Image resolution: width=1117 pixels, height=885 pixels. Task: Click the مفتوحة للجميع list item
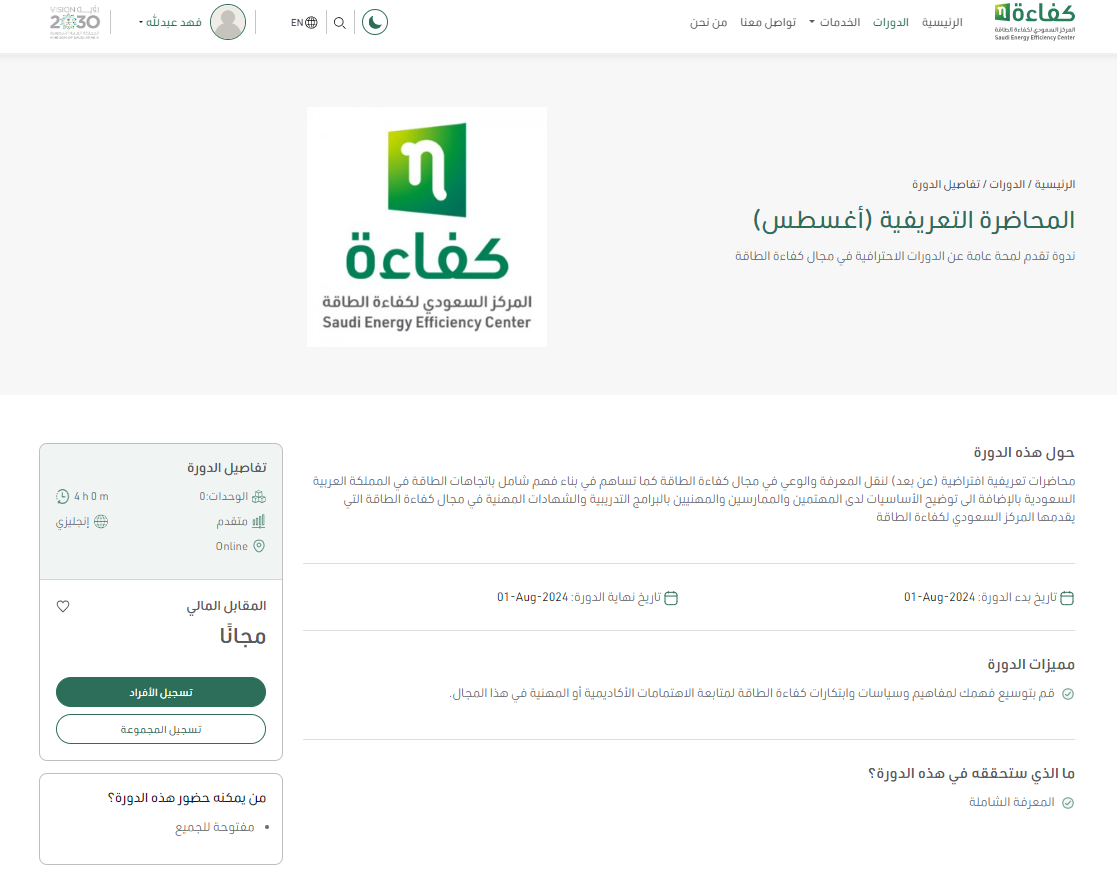[214, 827]
